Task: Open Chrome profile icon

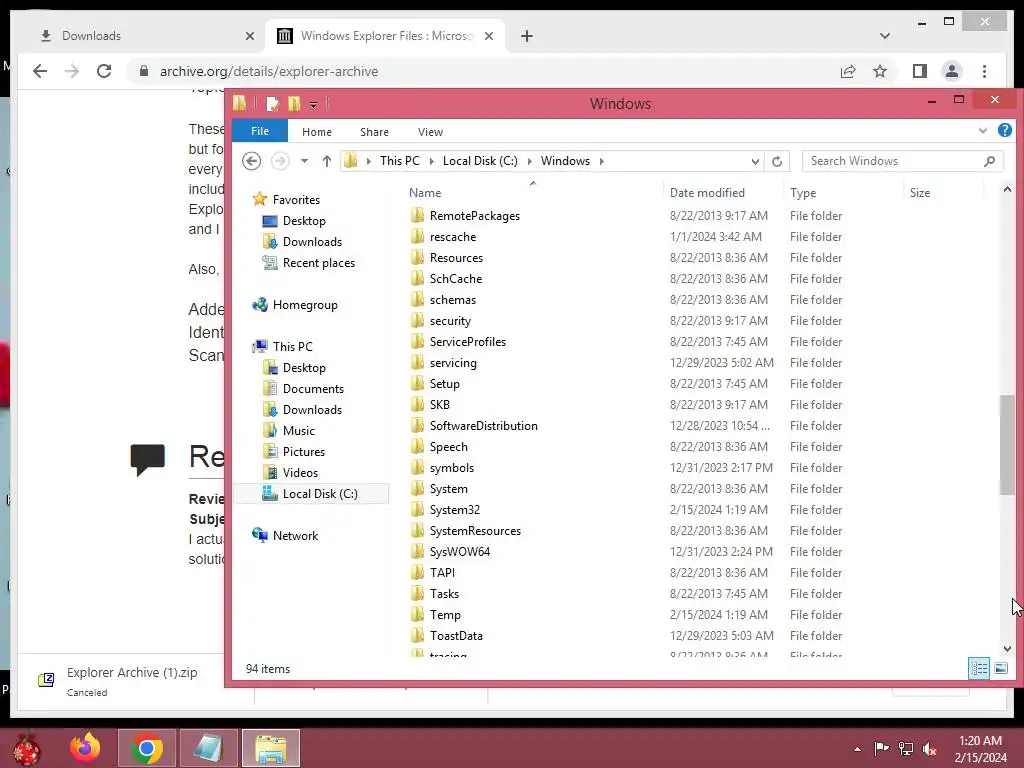Action: click(x=952, y=71)
